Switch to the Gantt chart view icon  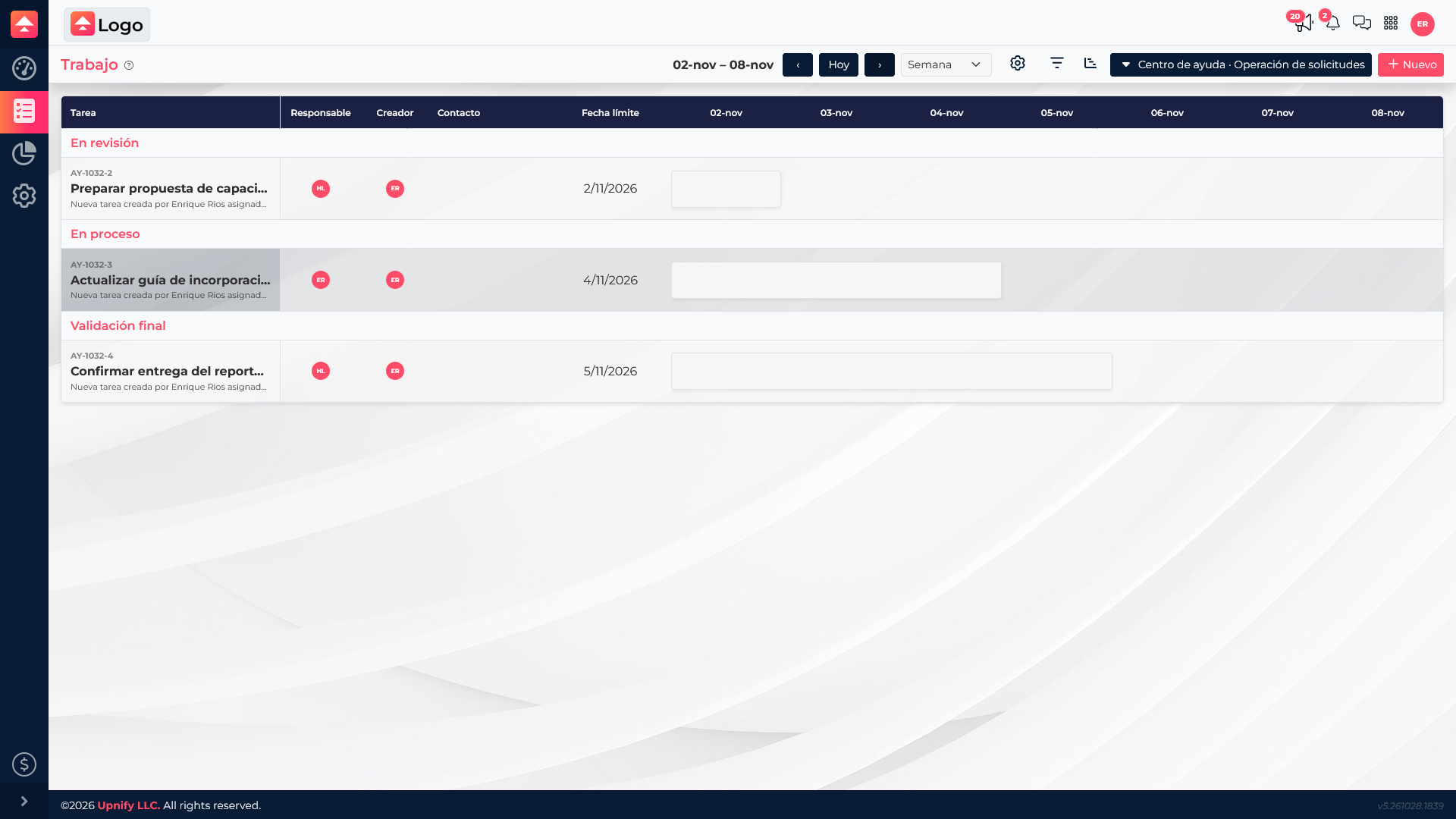click(x=1090, y=64)
